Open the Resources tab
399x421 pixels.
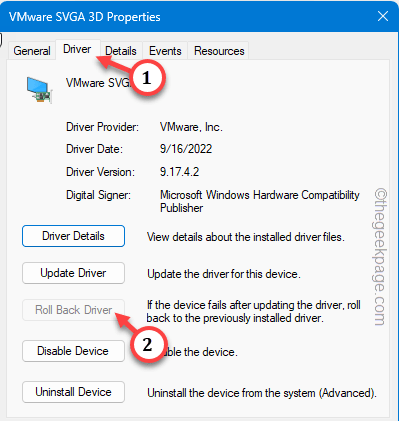point(219,51)
